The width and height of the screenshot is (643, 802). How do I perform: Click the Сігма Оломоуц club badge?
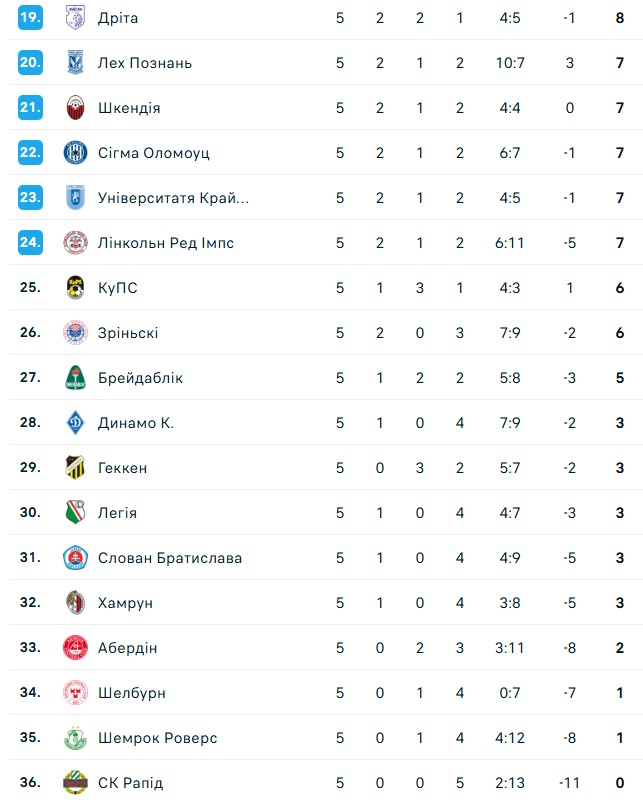(75, 153)
